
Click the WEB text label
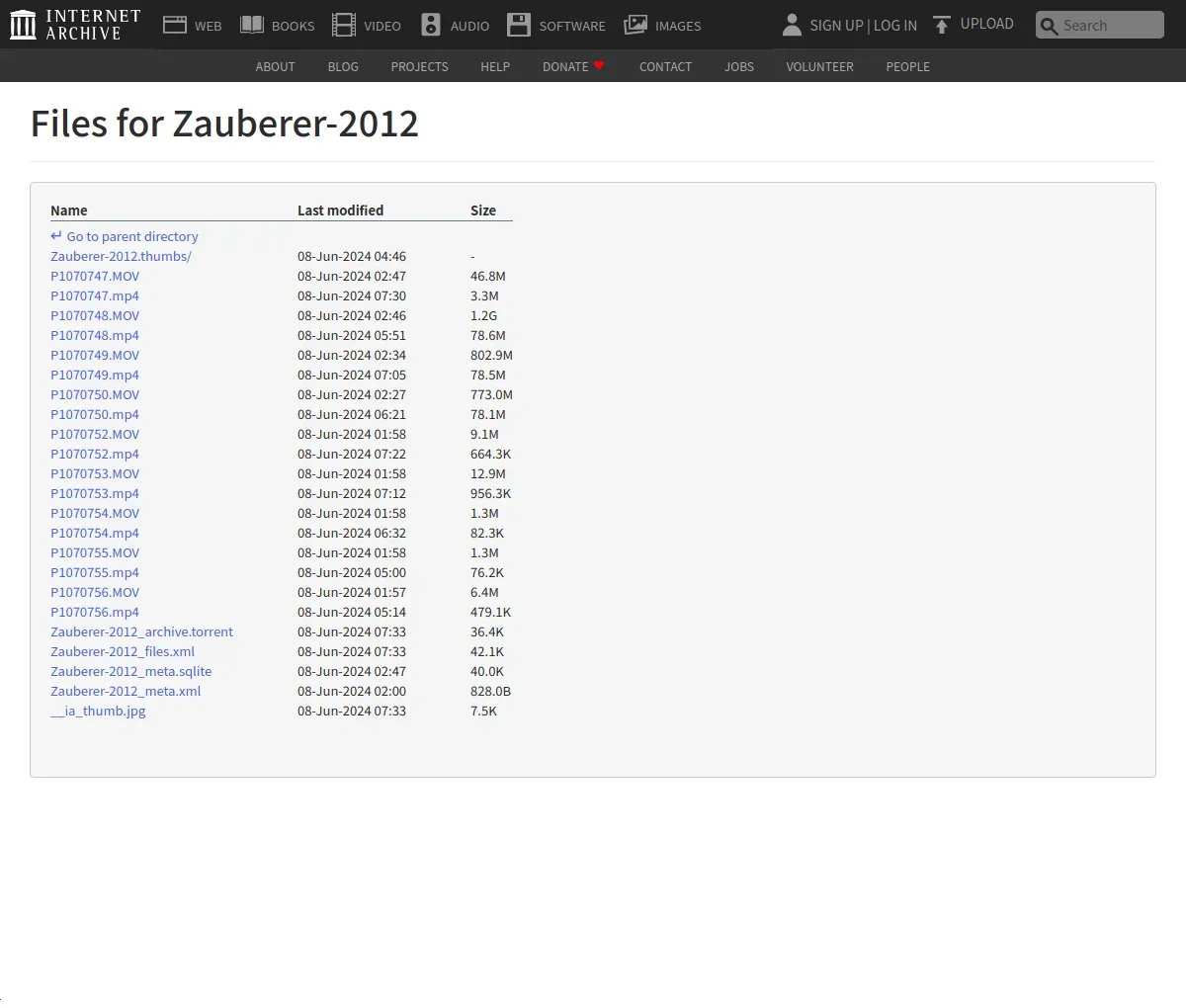[209, 26]
